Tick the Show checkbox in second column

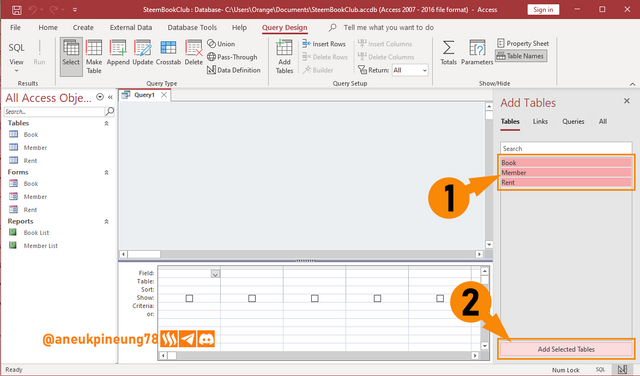(252, 298)
